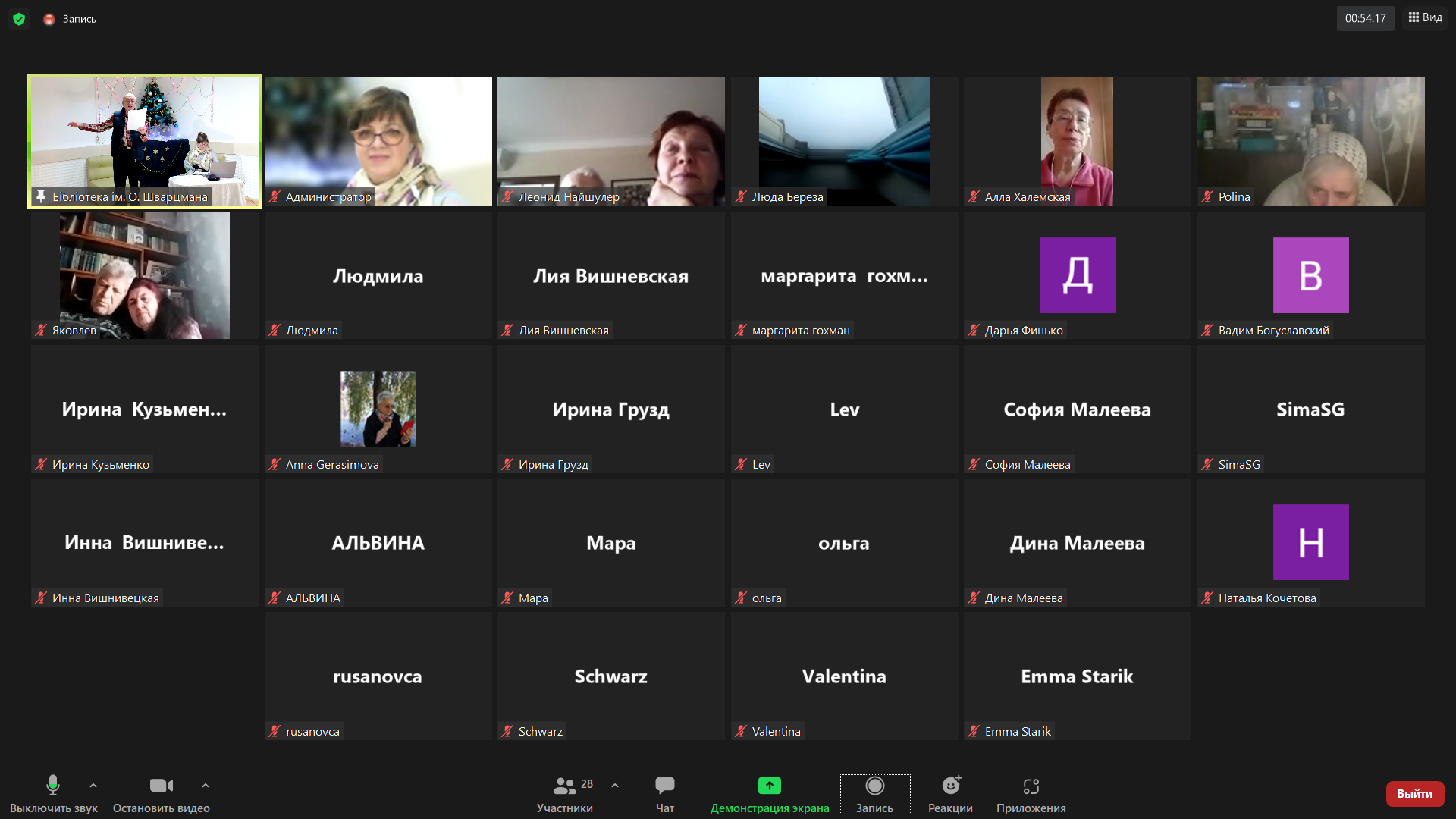Click the Ирина Грузд name label
Image resolution: width=1456 pixels, height=819 pixels.
coord(554,464)
